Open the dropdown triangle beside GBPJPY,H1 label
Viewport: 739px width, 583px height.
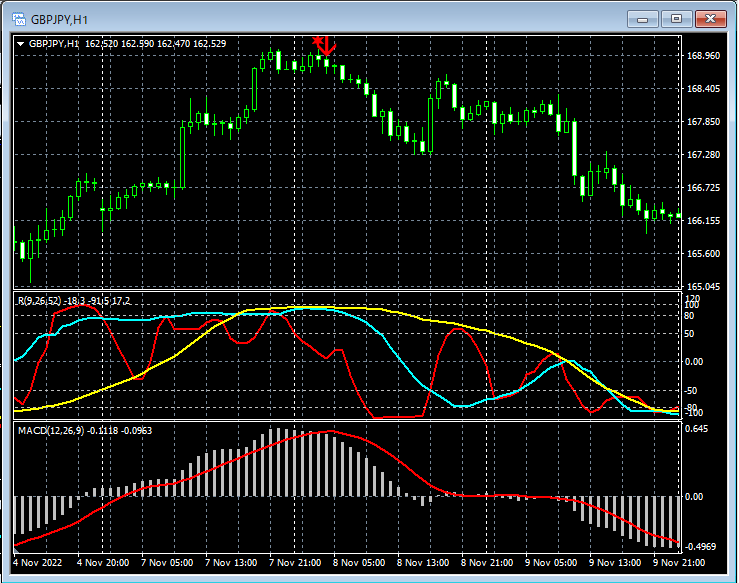click(21, 43)
